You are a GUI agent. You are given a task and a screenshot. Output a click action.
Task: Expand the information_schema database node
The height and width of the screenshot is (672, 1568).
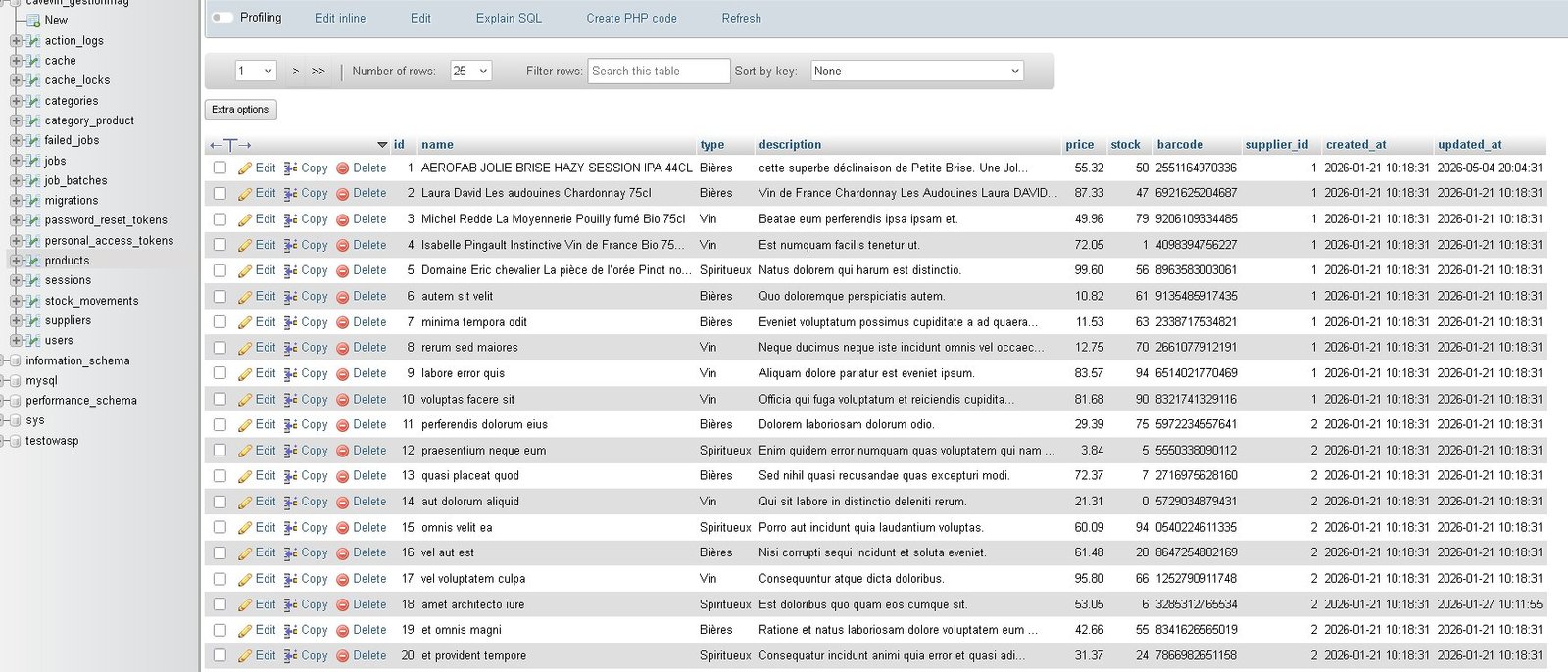(4, 360)
